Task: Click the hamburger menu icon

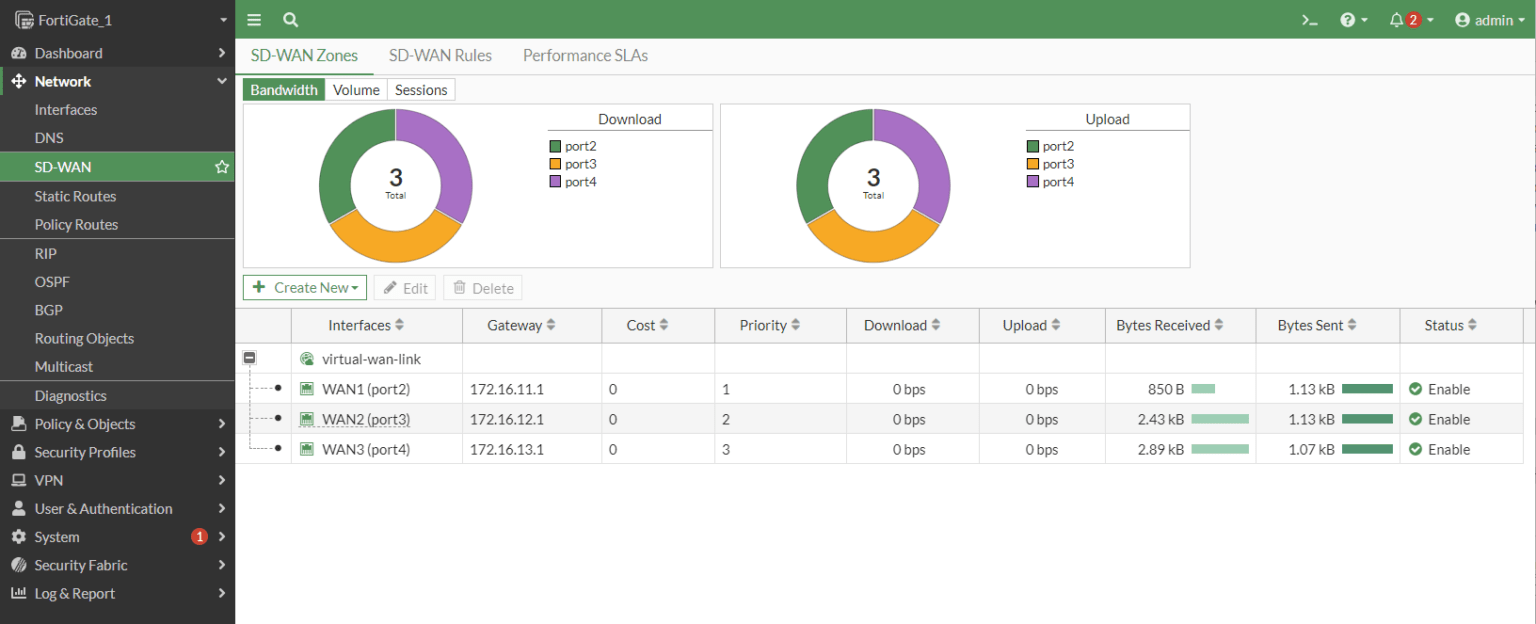Action: pos(253,19)
